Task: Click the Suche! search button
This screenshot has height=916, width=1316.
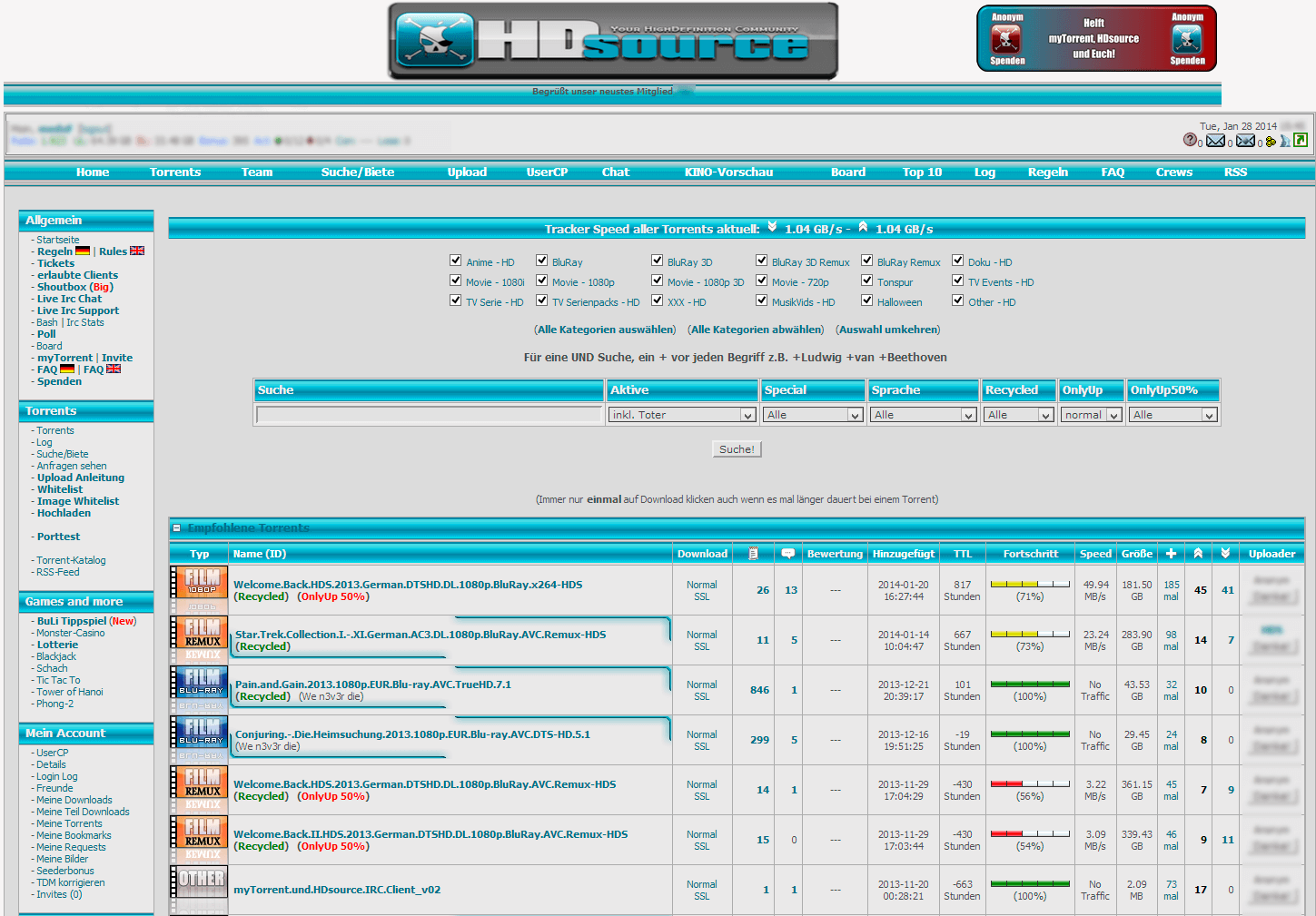Action: click(x=737, y=449)
